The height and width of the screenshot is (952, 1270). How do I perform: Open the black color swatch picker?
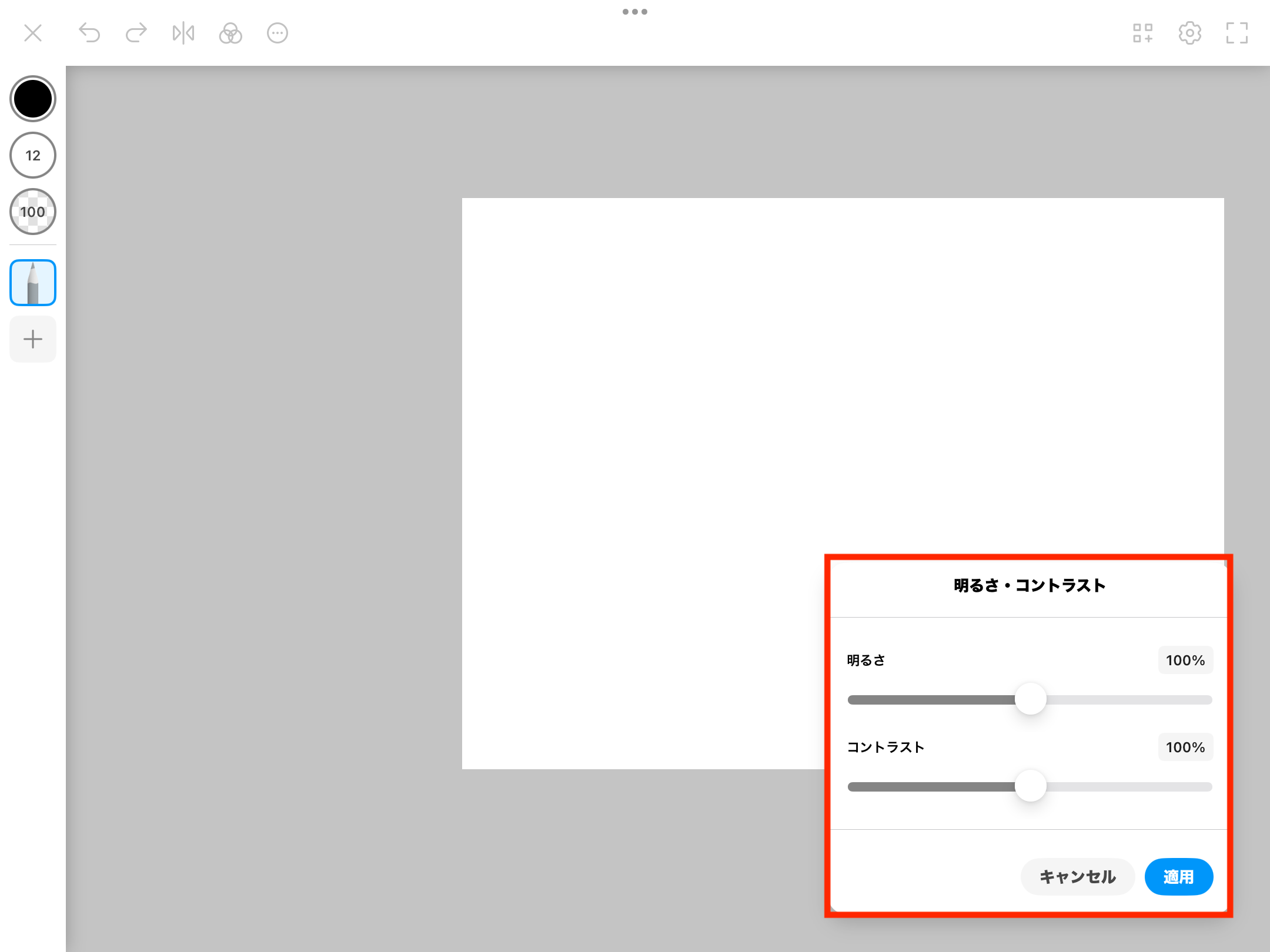click(x=33, y=99)
